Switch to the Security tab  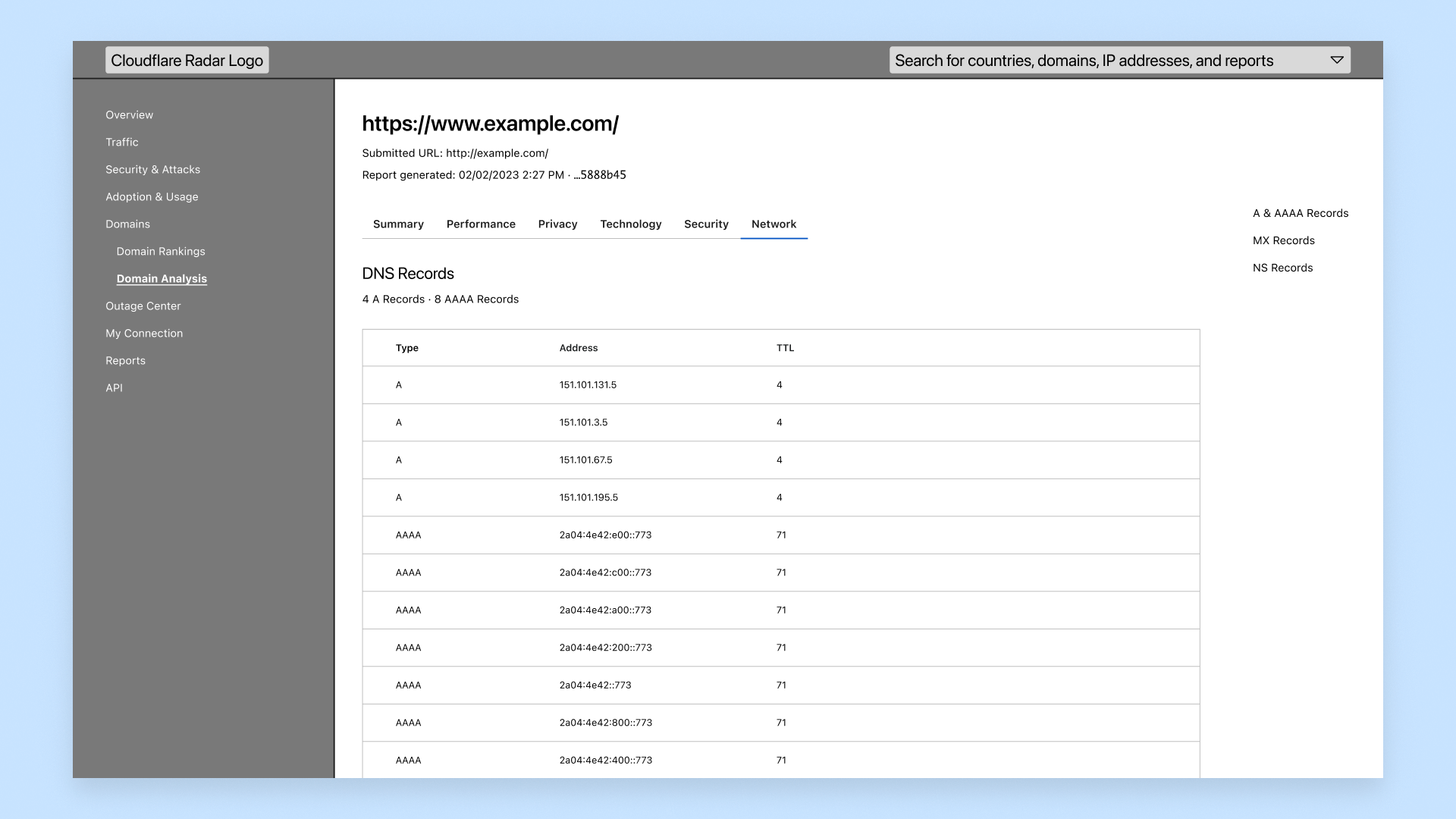pyautogui.click(x=706, y=224)
